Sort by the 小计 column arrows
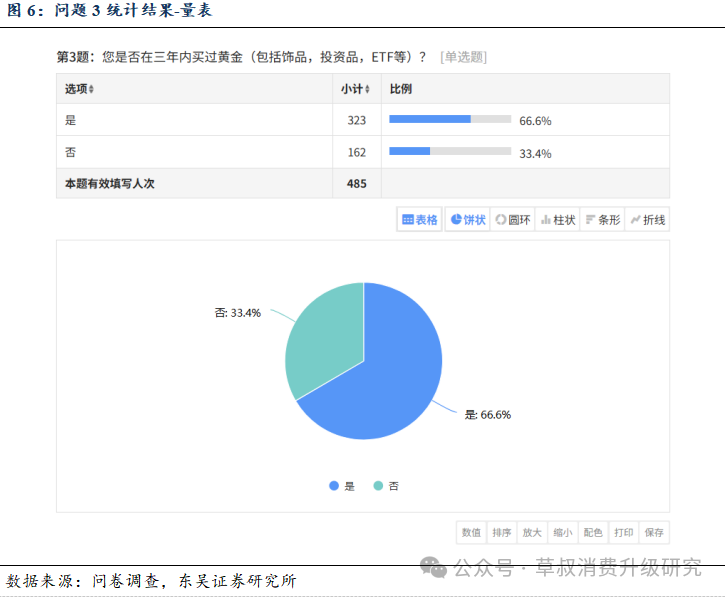The width and height of the screenshot is (725, 597). tap(367, 89)
